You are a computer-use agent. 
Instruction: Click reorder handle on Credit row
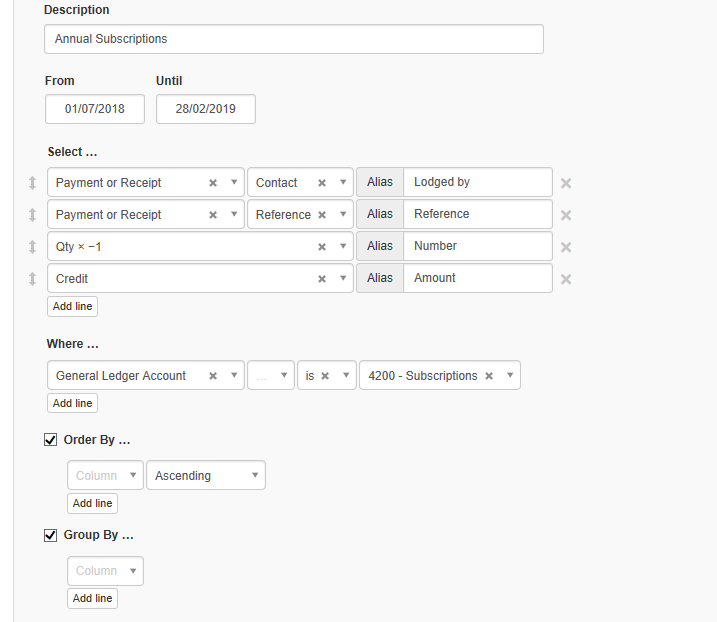coord(32,279)
